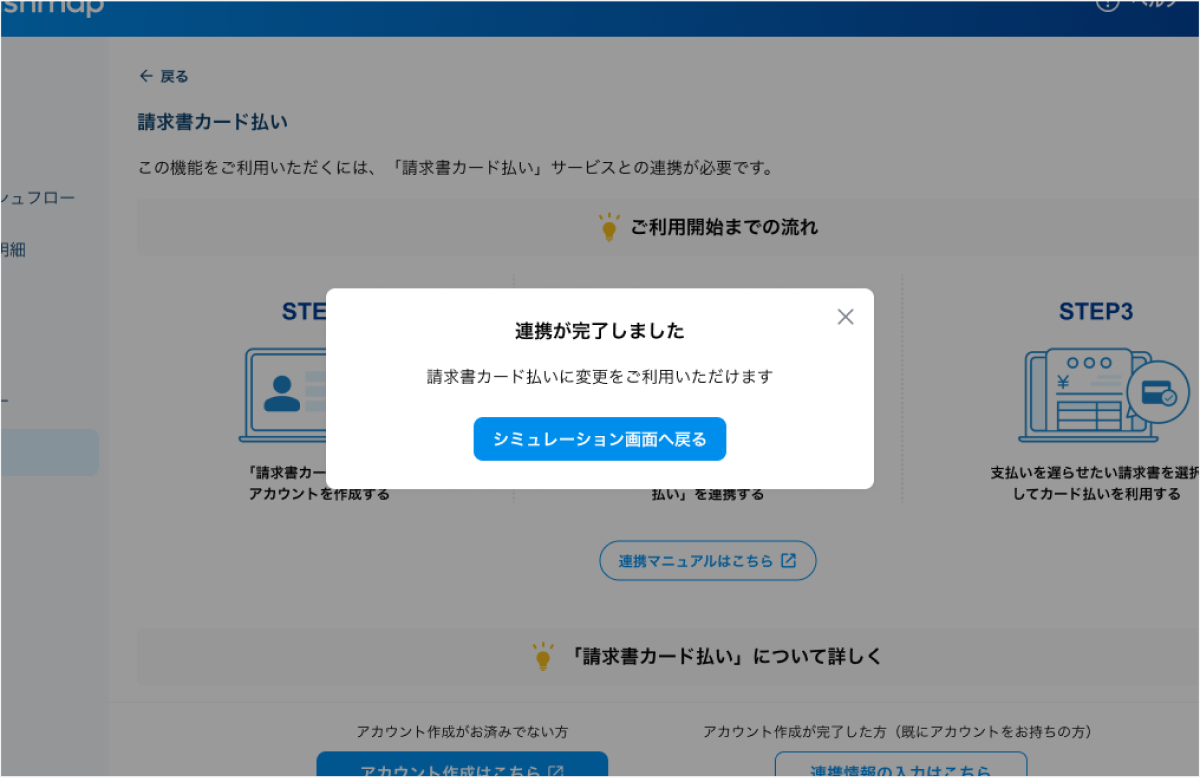Open the help icon in the header

pos(1107,4)
